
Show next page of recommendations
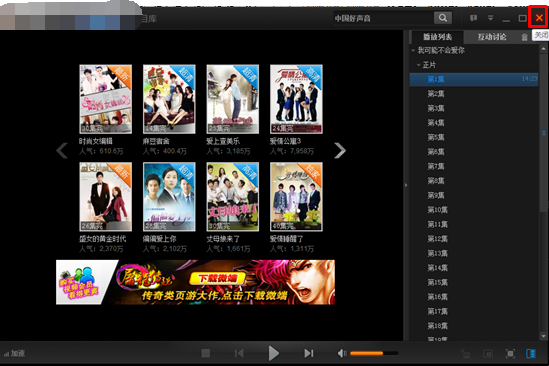pyautogui.click(x=340, y=151)
